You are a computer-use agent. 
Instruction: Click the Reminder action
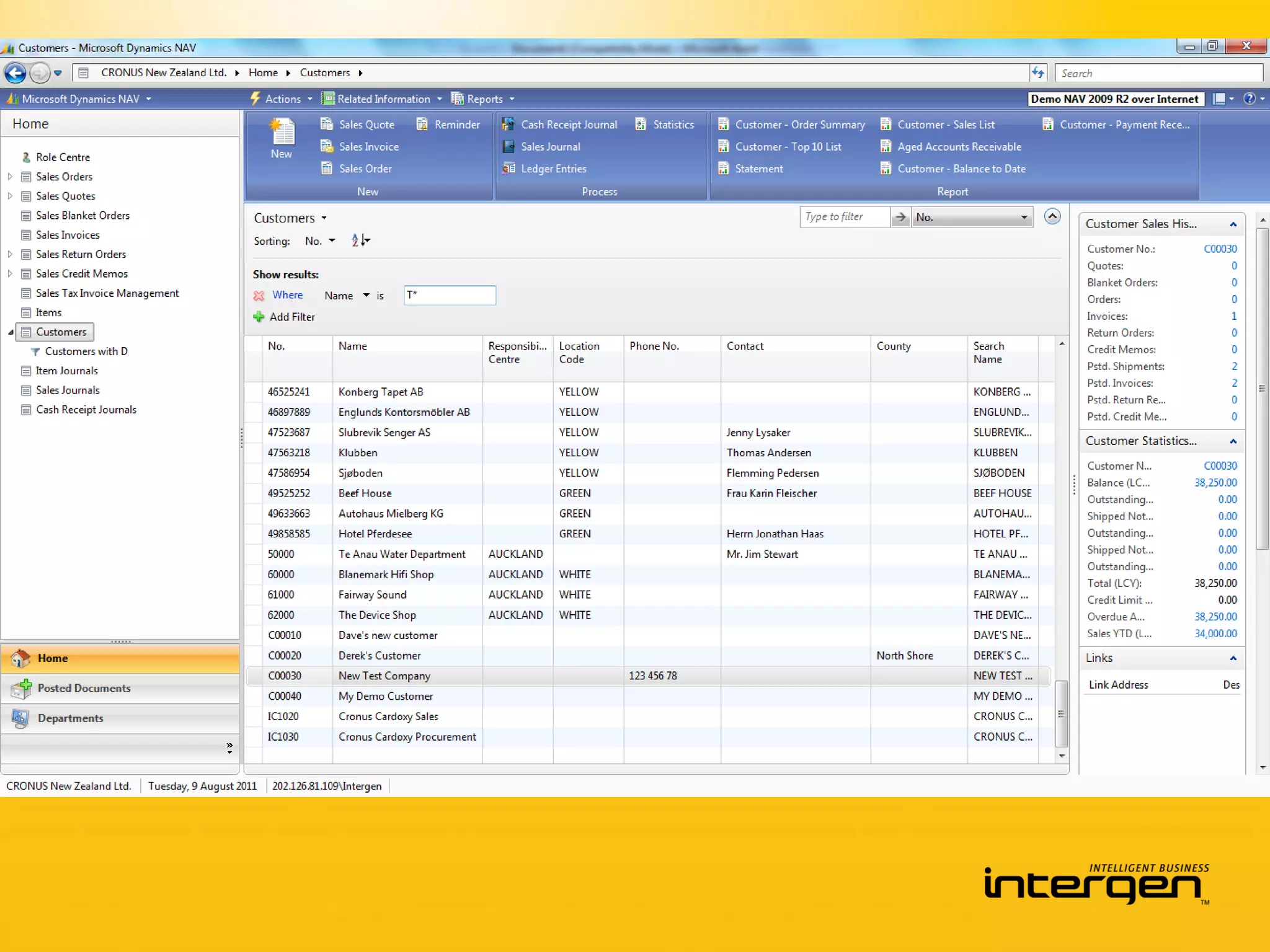pos(448,125)
